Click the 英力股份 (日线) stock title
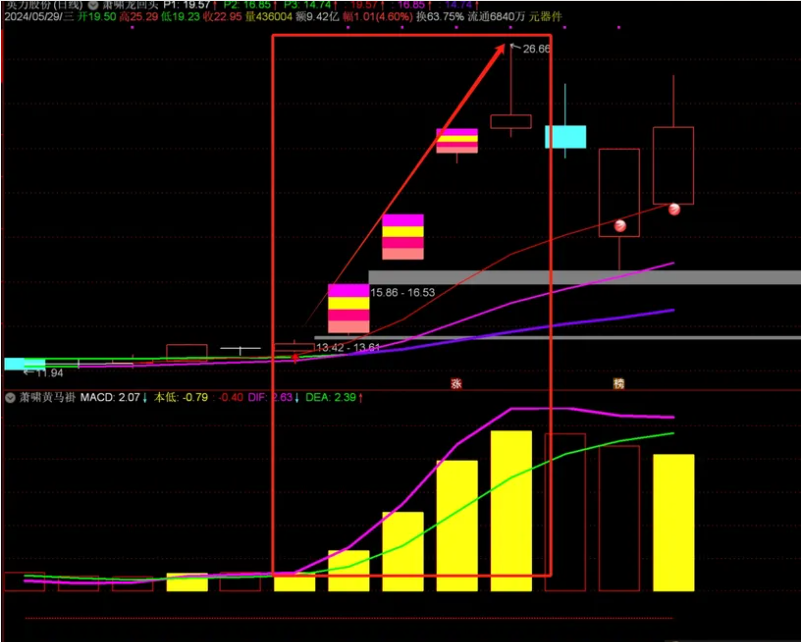801x642 pixels. point(42,5)
